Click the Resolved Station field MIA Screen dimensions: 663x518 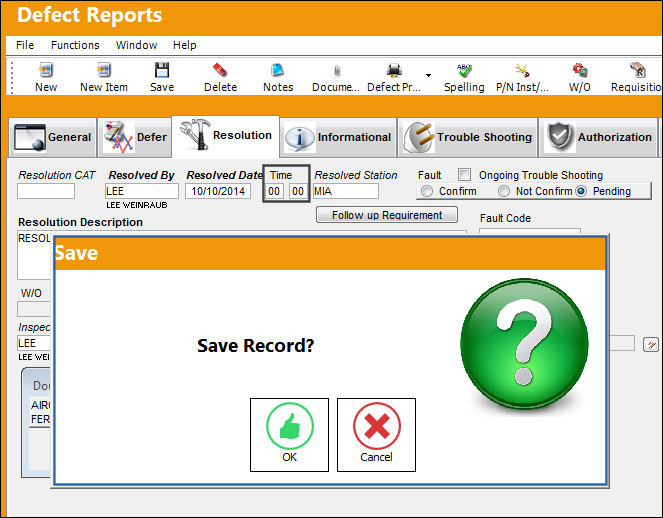point(346,191)
